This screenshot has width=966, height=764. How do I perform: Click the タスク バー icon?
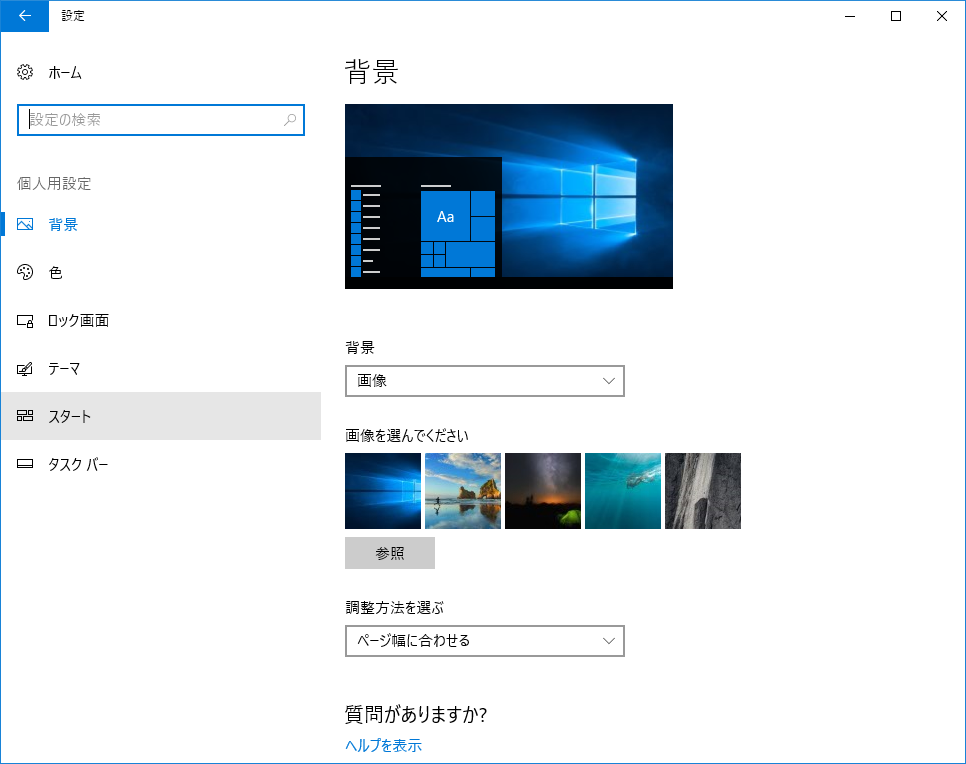[x=25, y=464]
